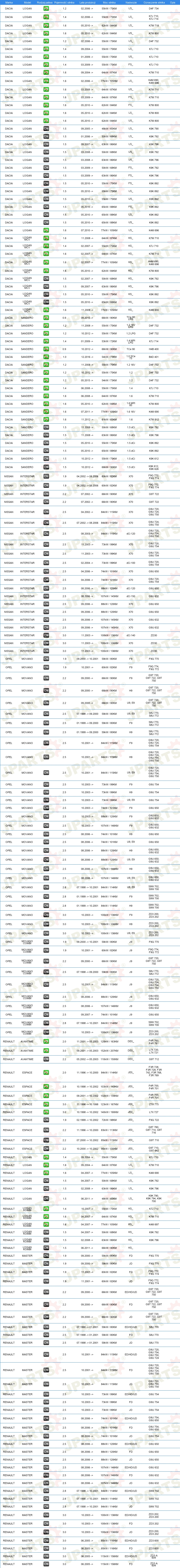
Task: Select engine code cell F9Q 722
Action: pos(154,1120)
